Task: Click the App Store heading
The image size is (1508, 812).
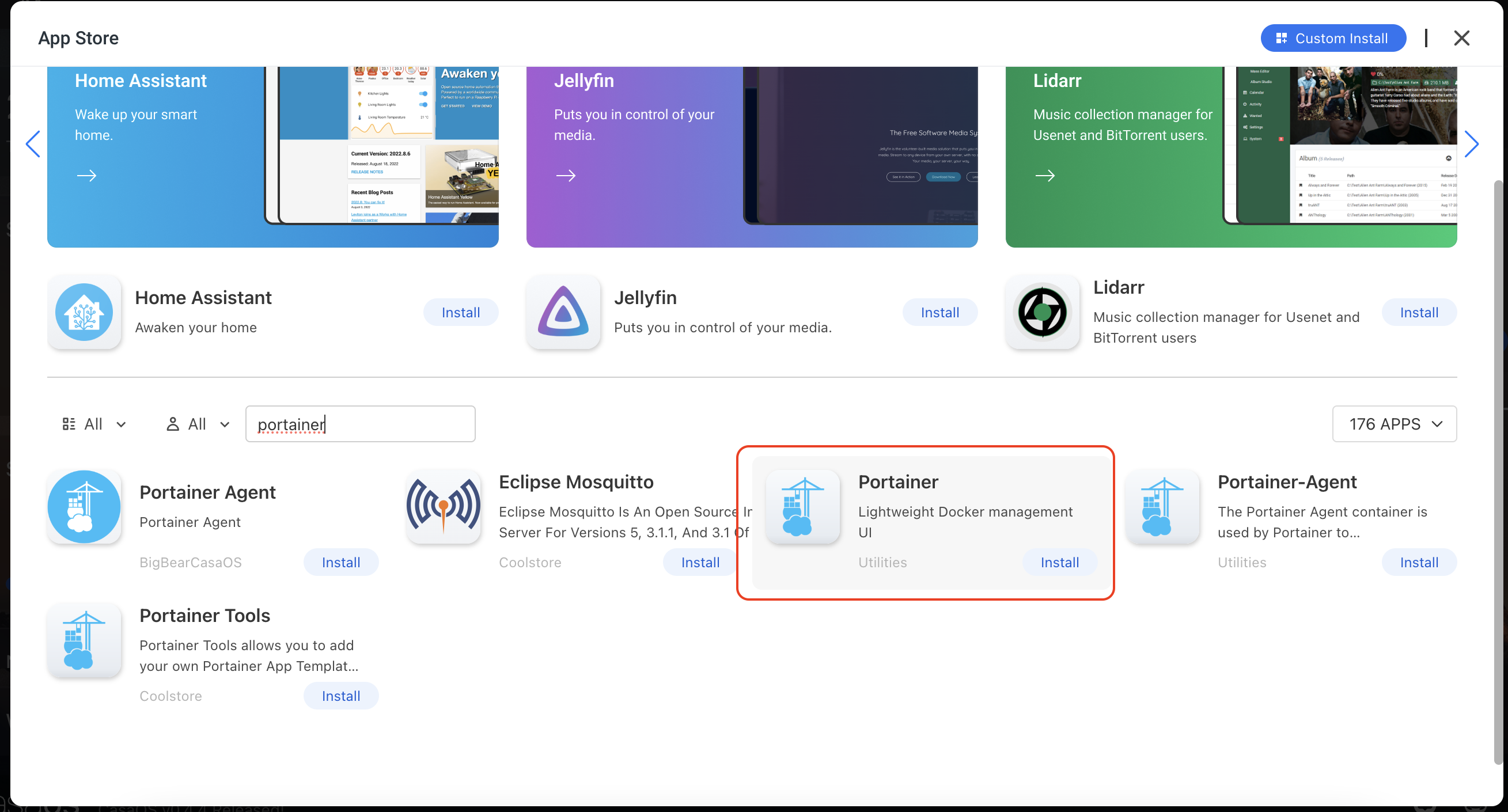Action: pyautogui.click(x=78, y=38)
